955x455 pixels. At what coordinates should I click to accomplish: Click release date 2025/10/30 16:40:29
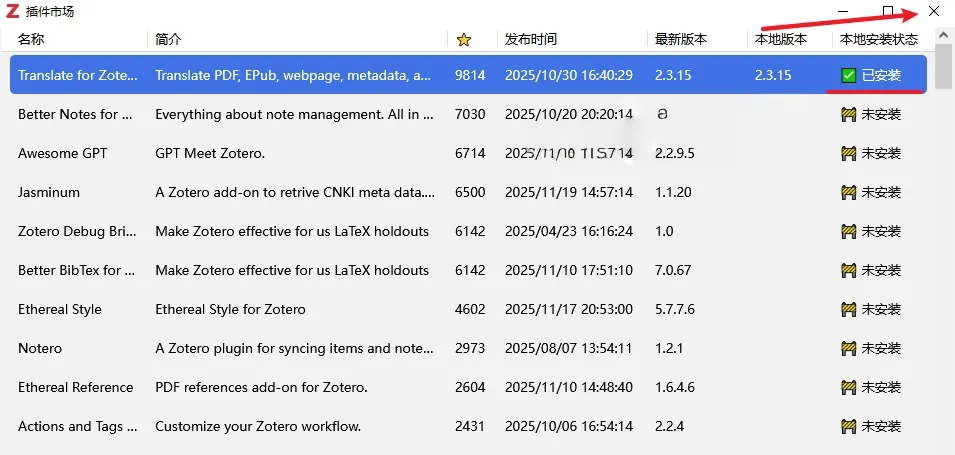(569, 76)
